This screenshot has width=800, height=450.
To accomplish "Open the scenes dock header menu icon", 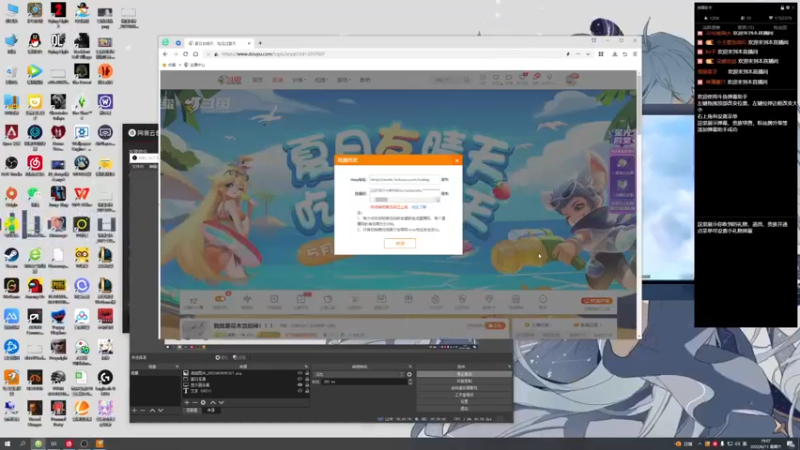I will click(177, 366).
